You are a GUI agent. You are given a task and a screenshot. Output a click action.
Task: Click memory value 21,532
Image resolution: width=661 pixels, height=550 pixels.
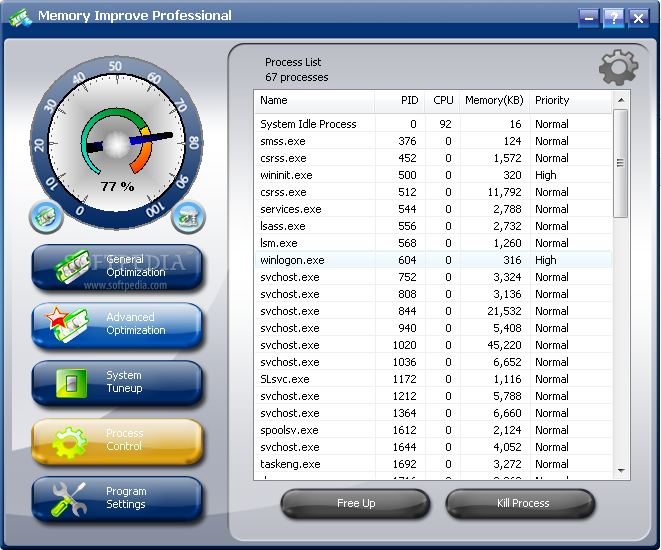[504, 311]
